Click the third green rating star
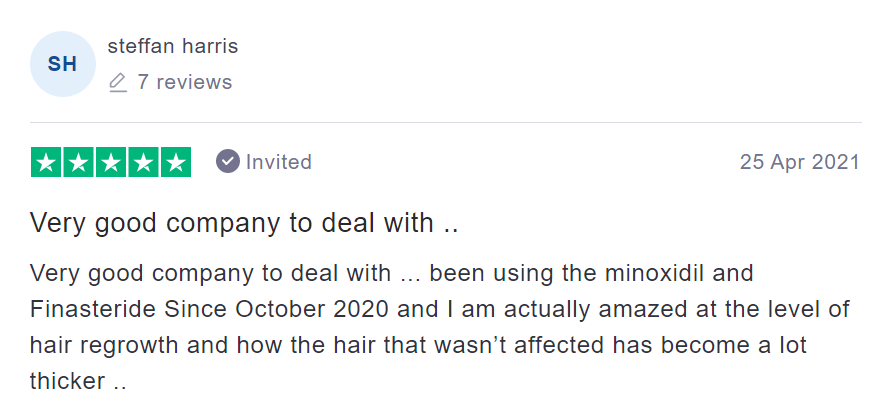 (x=111, y=162)
